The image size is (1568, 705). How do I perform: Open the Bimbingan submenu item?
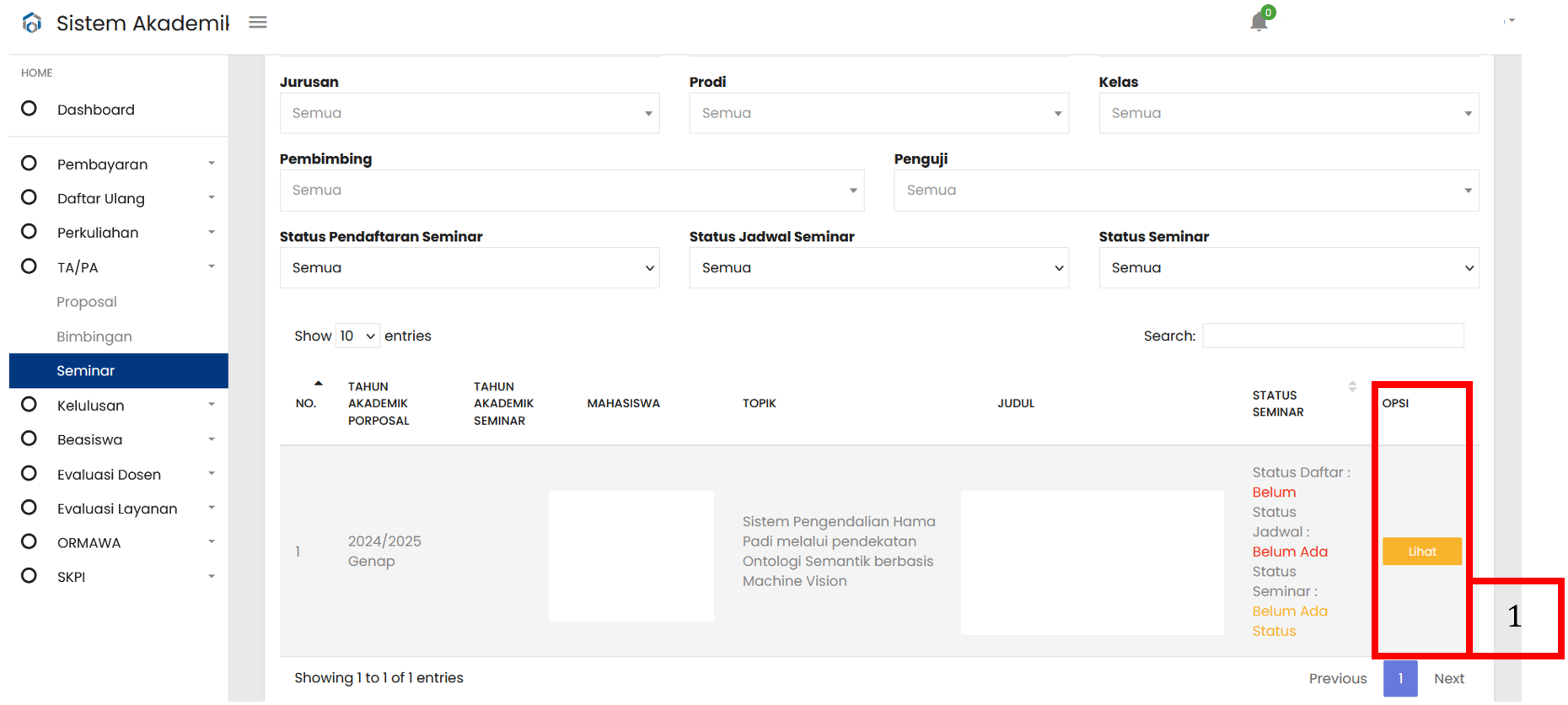pyautogui.click(x=94, y=336)
